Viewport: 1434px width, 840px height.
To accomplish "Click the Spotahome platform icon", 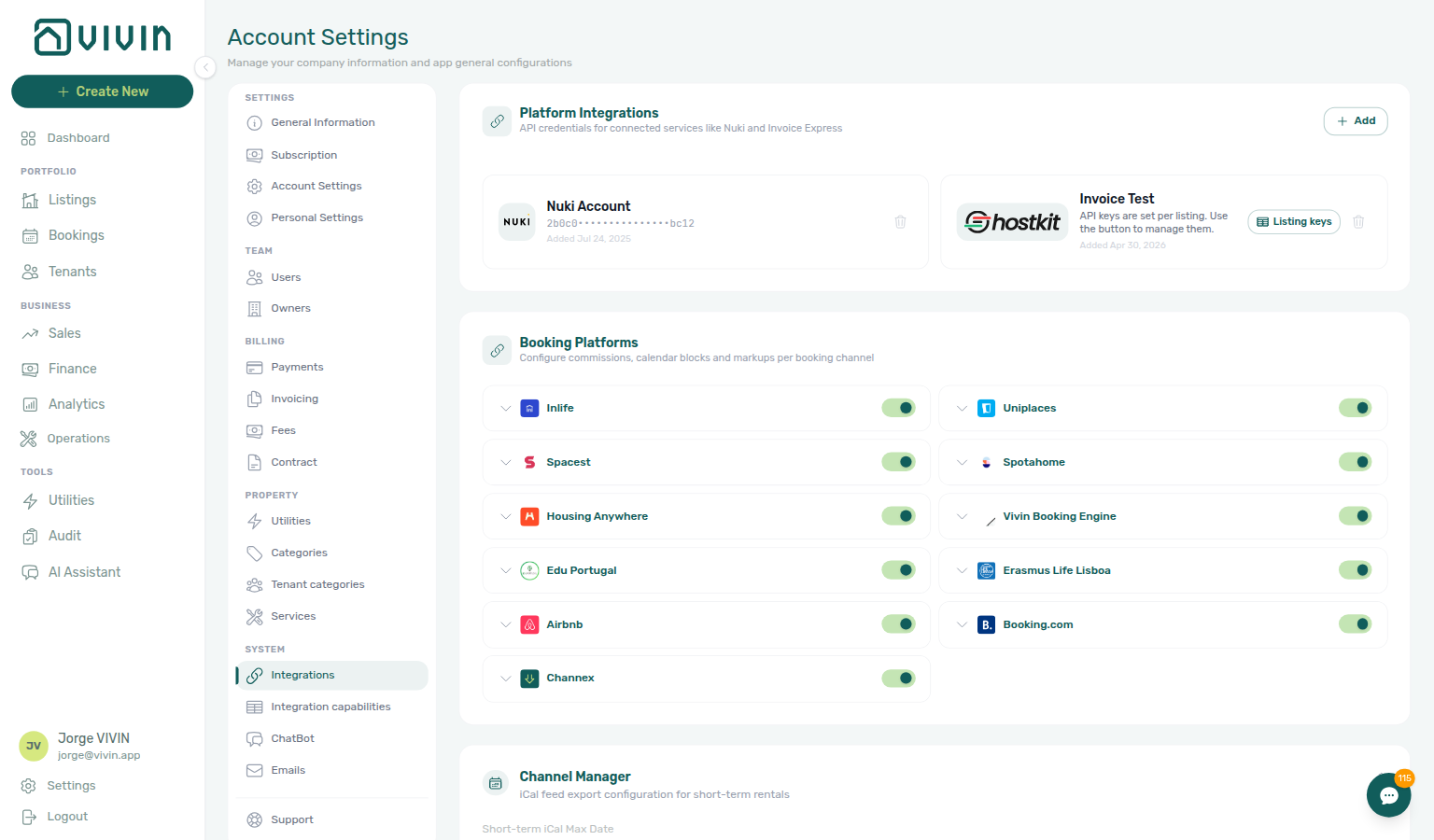I will click(986, 462).
